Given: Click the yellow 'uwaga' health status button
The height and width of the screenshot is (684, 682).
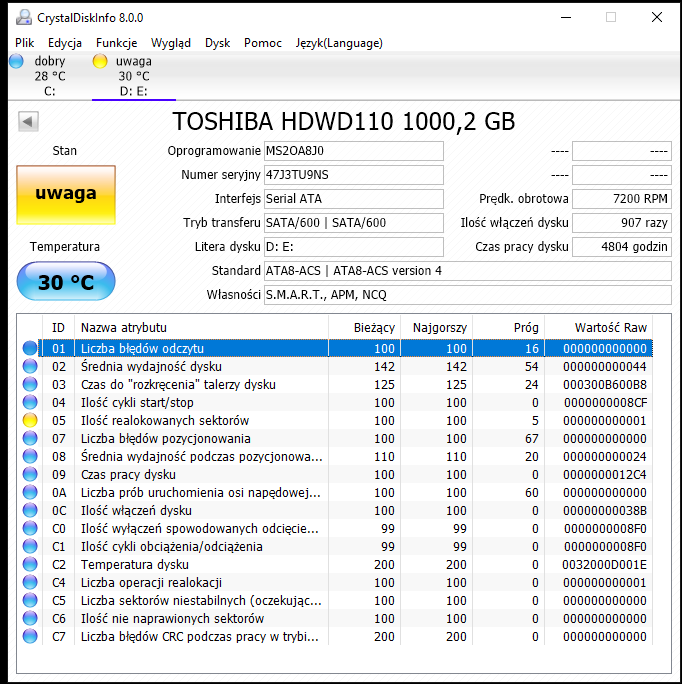Looking at the screenshot, I should 66,195.
